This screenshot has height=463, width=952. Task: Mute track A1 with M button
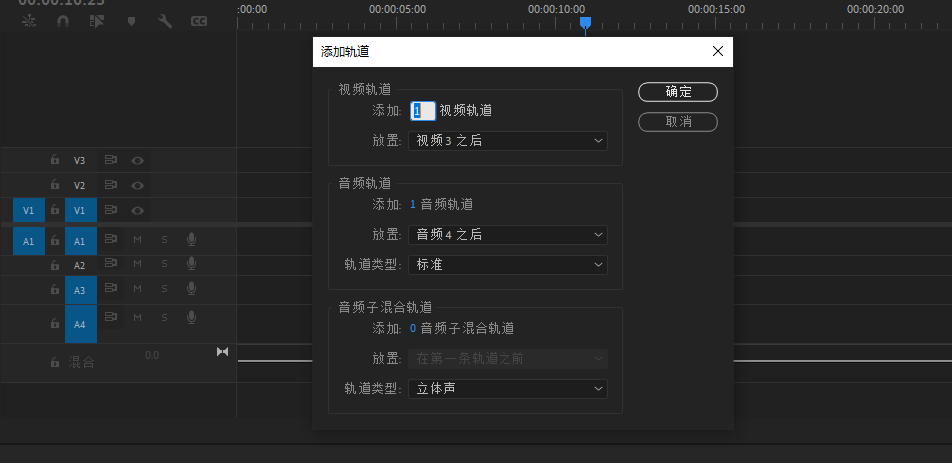(138, 240)
